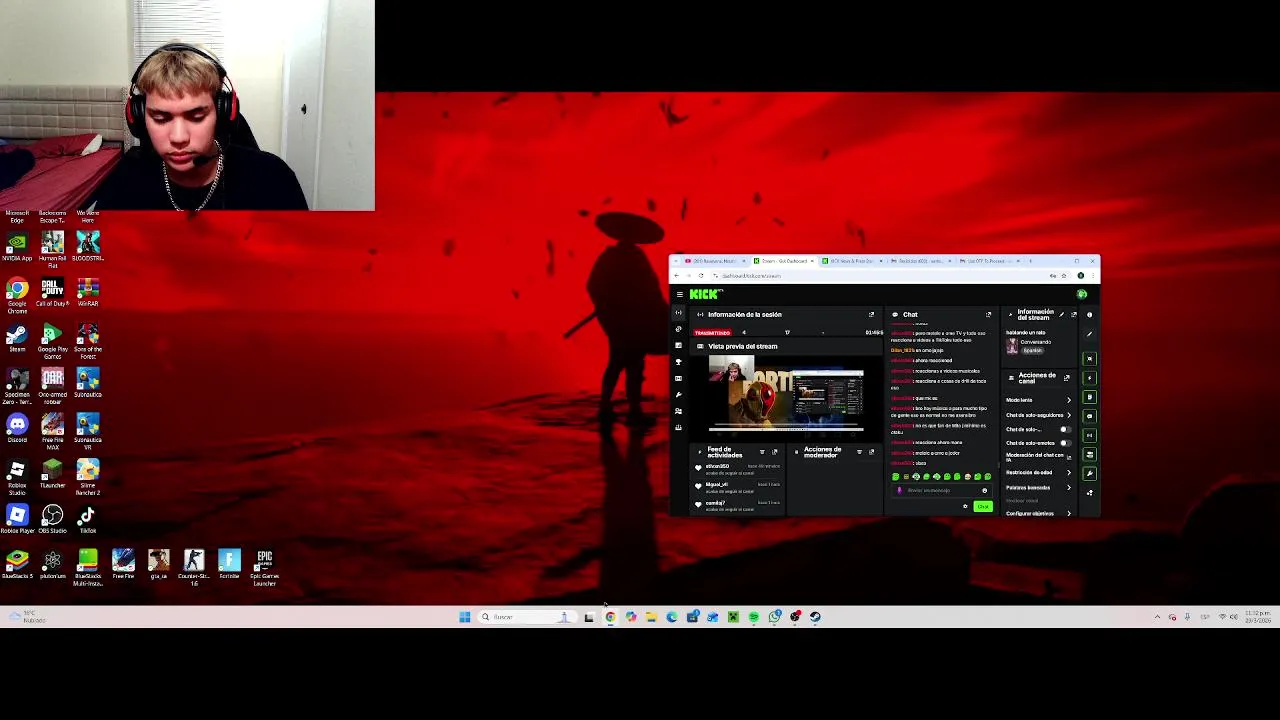Bookmark this page with star icon
This screenshot has width=1280, height=720.
click(1064, 276)
